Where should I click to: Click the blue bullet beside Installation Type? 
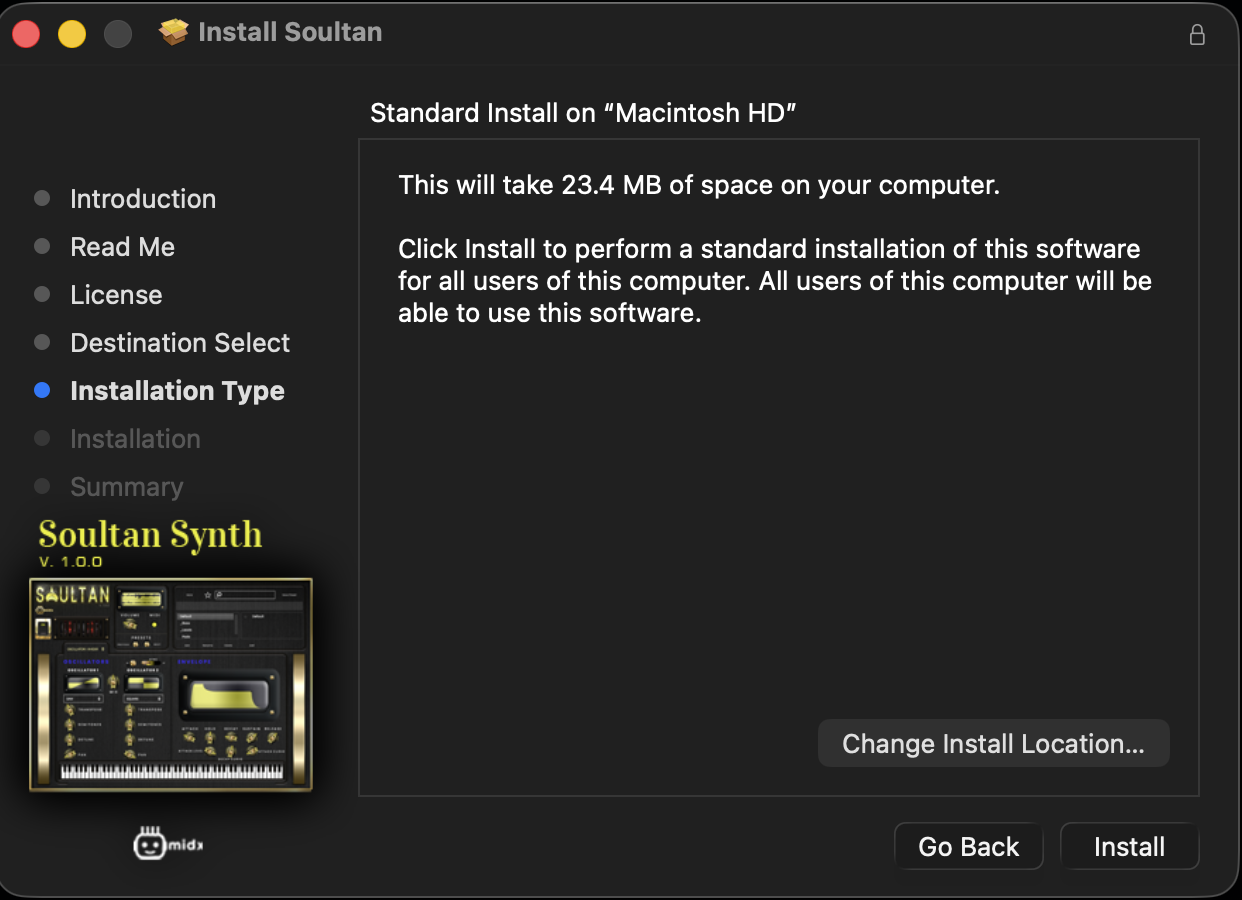tap(42, 390)
